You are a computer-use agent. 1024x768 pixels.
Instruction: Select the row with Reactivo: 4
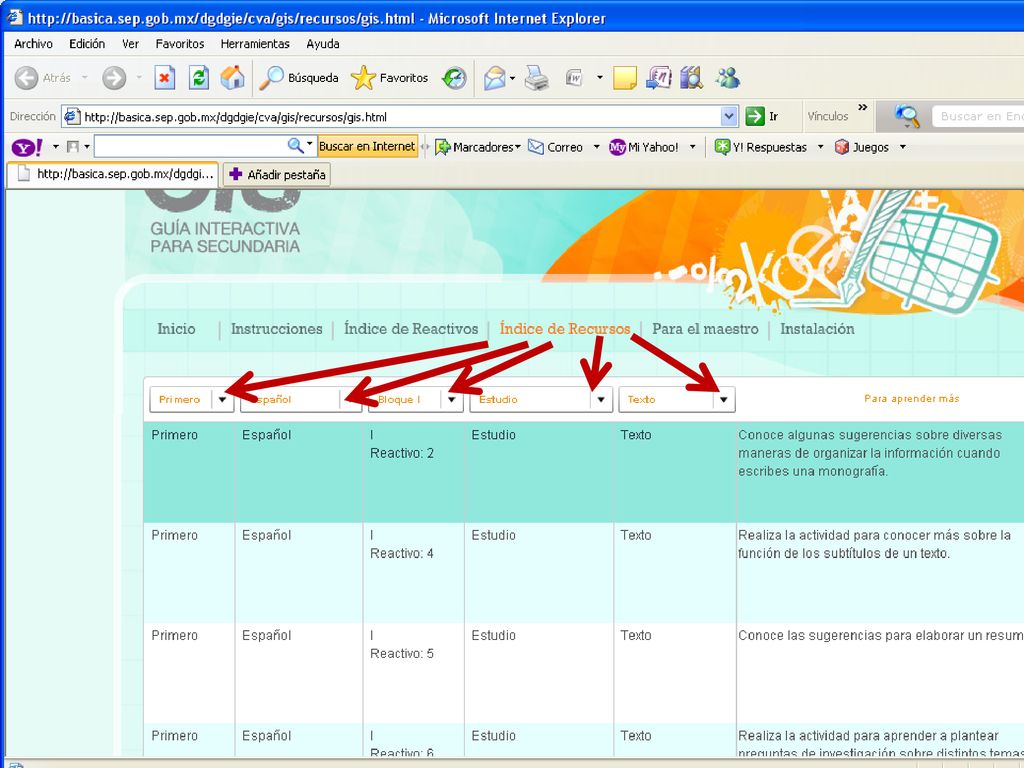click(x=583, y=572)
